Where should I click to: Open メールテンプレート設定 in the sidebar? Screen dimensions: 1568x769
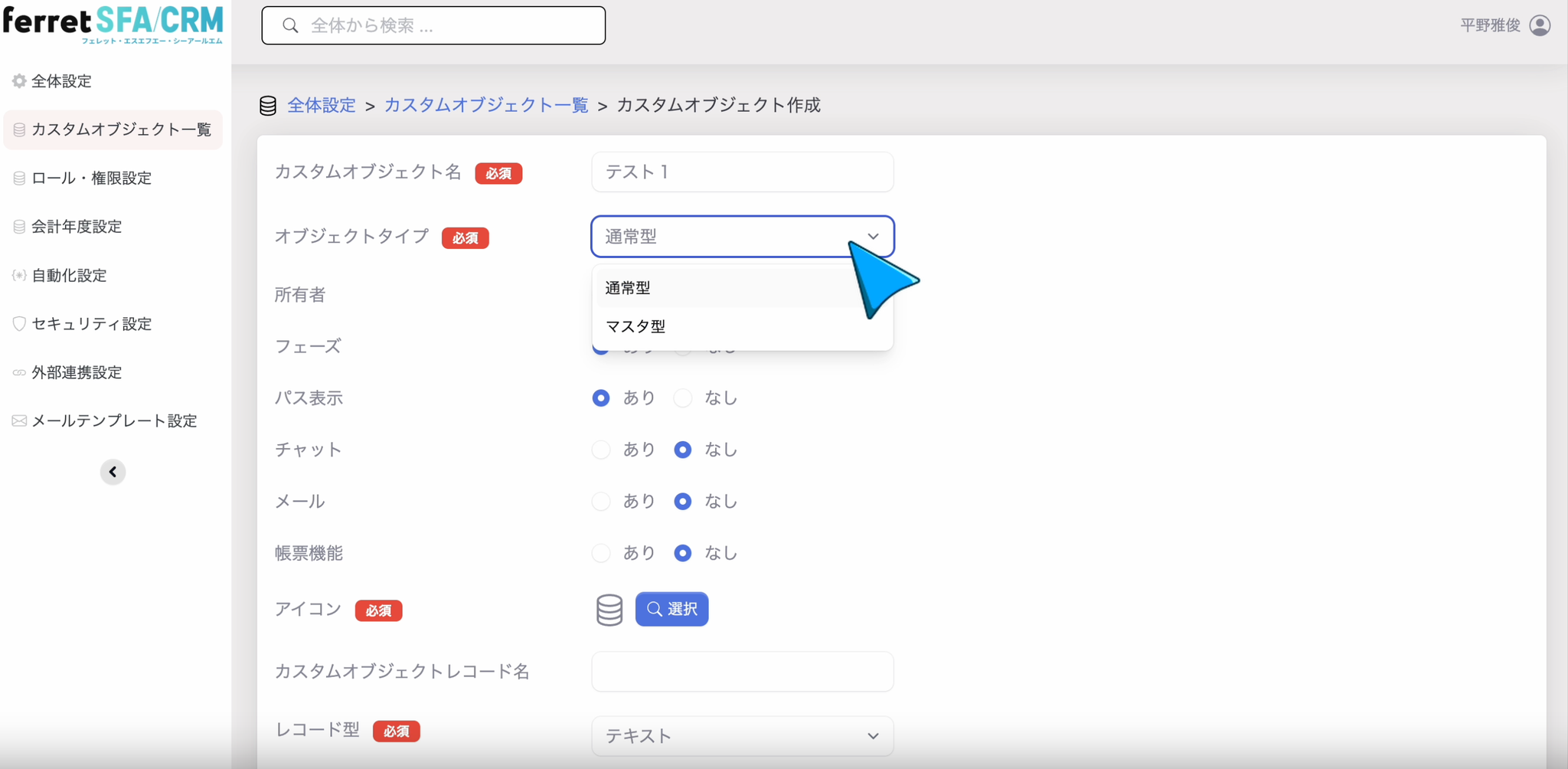[x=114, y=420]
